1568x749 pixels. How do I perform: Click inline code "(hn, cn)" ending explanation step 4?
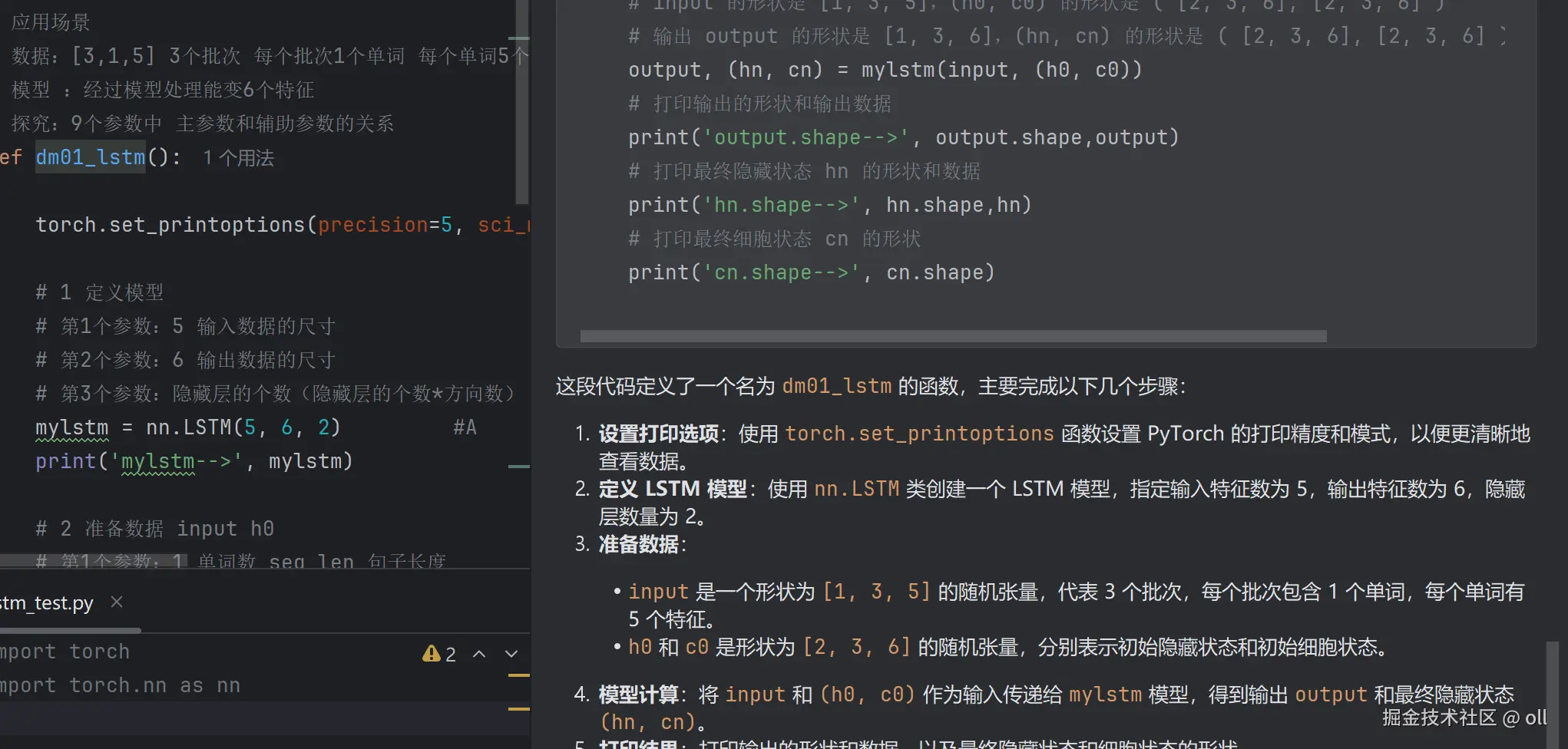pyautogui.click(x=648, y=722)
